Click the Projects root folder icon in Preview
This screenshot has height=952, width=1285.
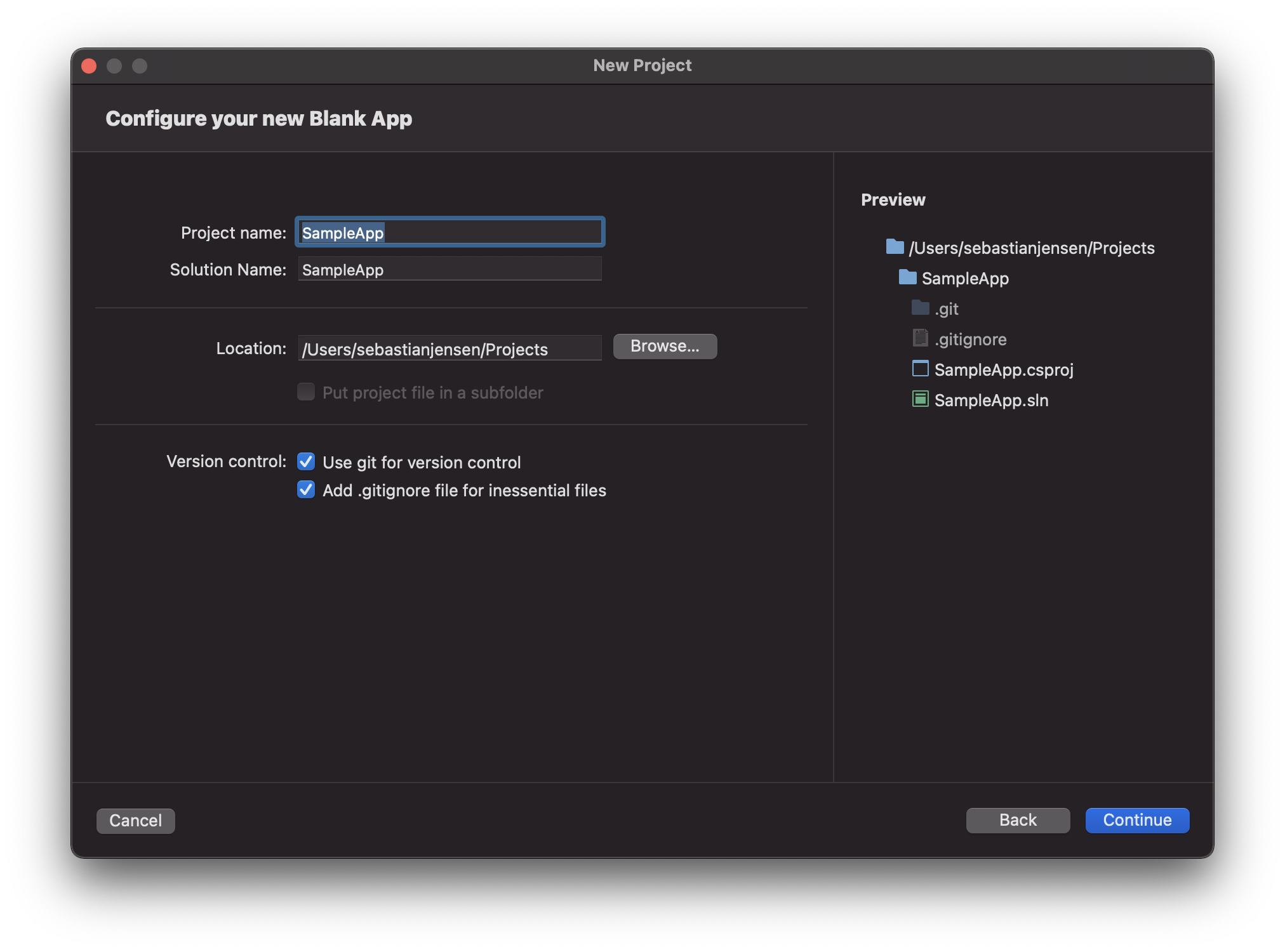895,247
